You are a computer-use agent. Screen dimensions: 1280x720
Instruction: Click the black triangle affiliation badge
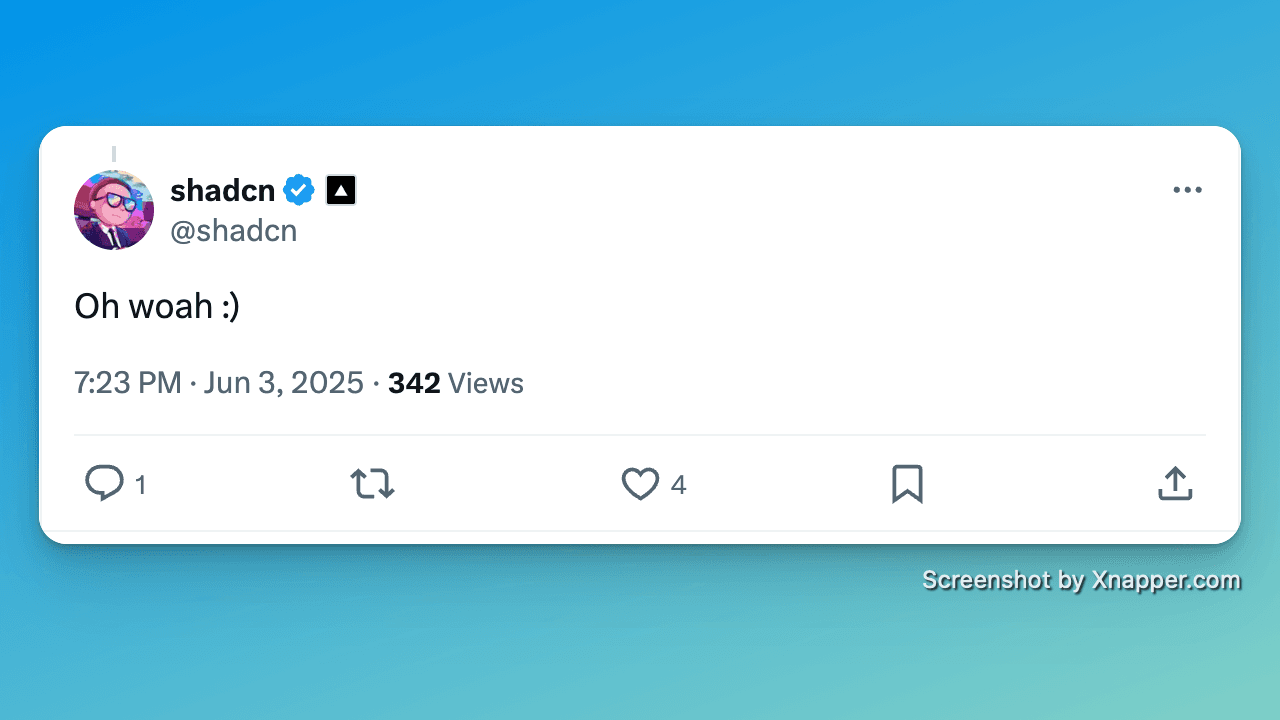tap(341, 189)
